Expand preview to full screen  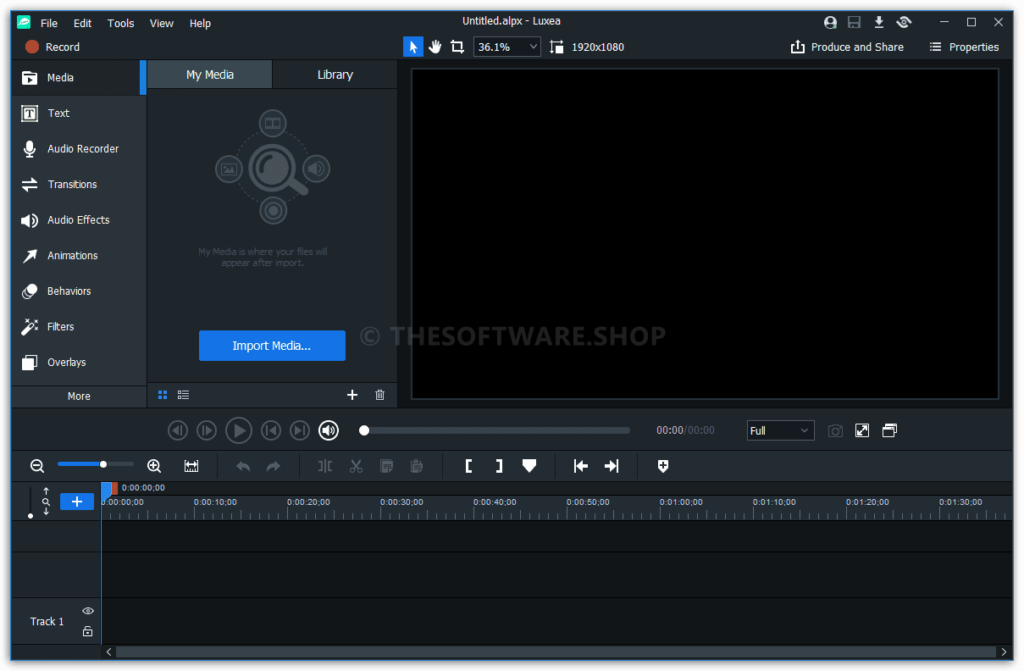tap(862, 431)
